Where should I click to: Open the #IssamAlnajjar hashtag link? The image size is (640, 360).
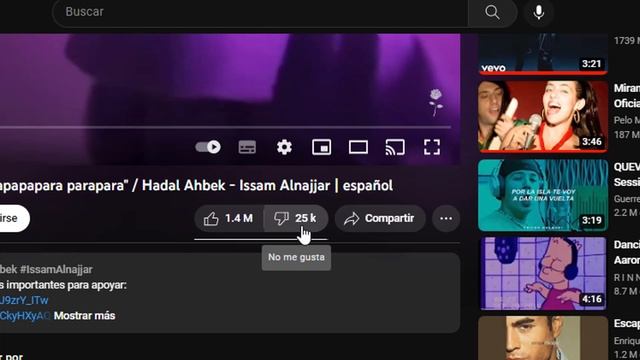[x=56, y=269]
